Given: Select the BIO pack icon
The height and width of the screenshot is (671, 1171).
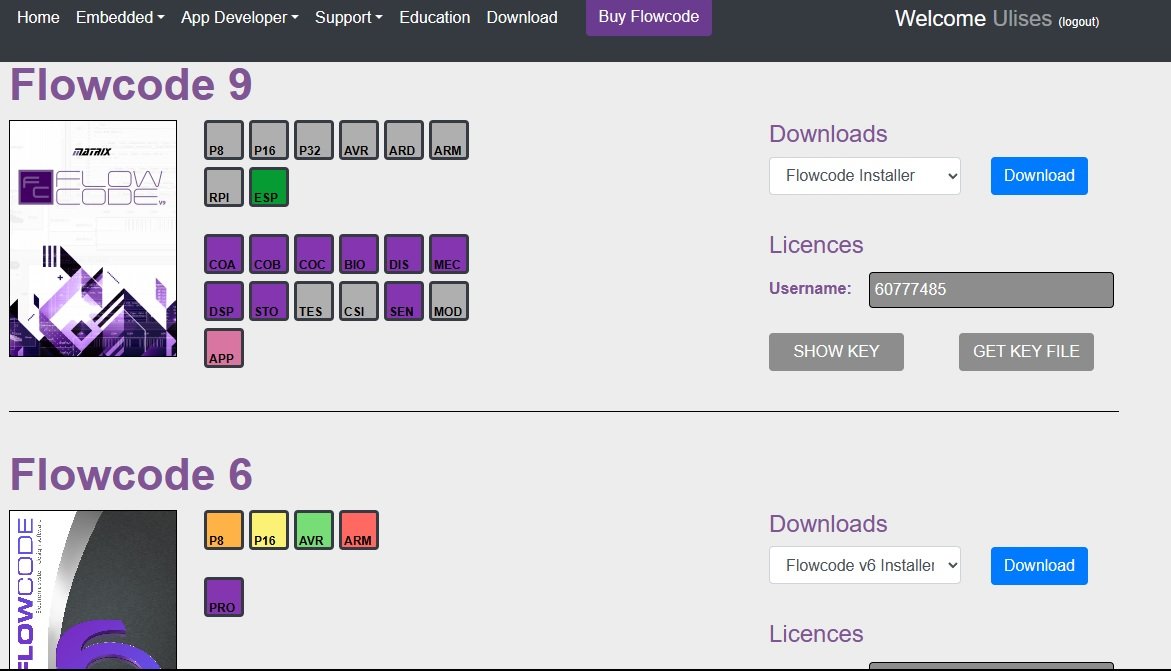Looking at the screenshot, I should coord(359,254).
